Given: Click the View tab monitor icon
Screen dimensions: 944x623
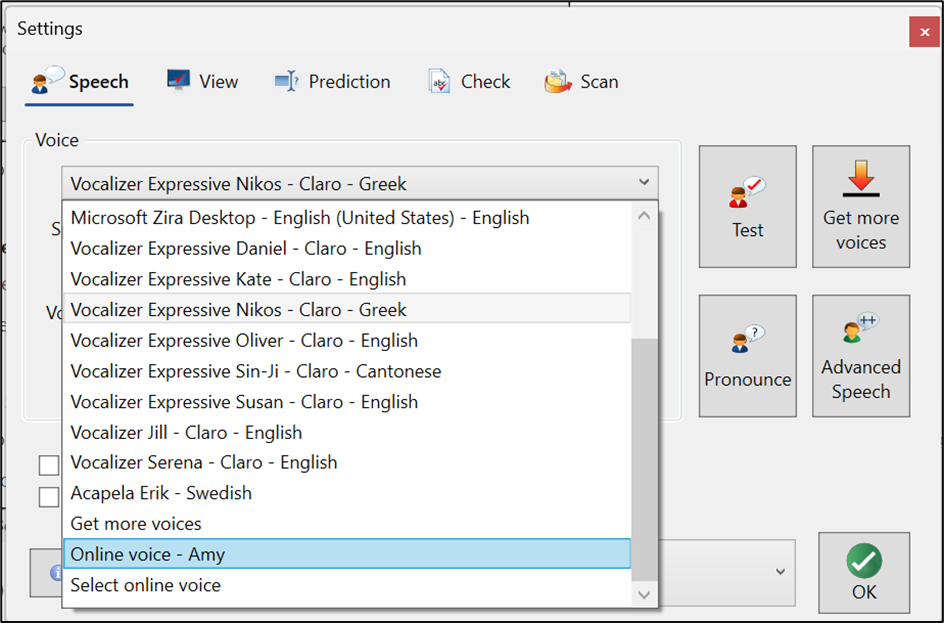Looking at the screenshot, I should 178,80.
